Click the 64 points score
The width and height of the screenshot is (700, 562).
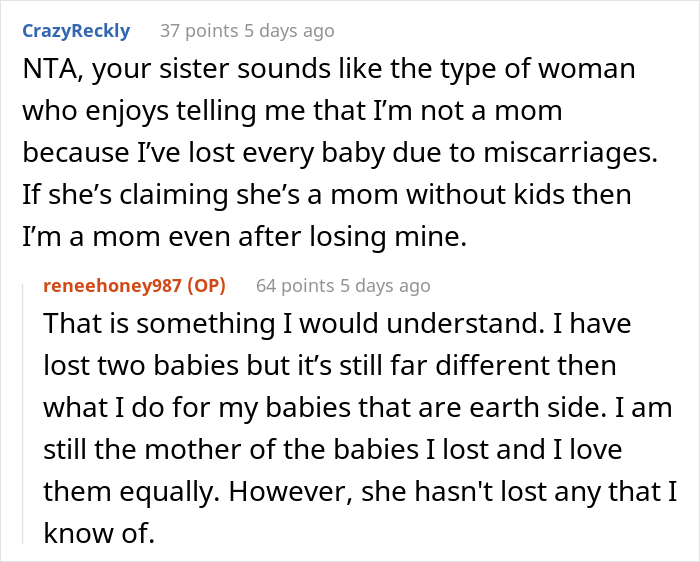click(295, 285)
